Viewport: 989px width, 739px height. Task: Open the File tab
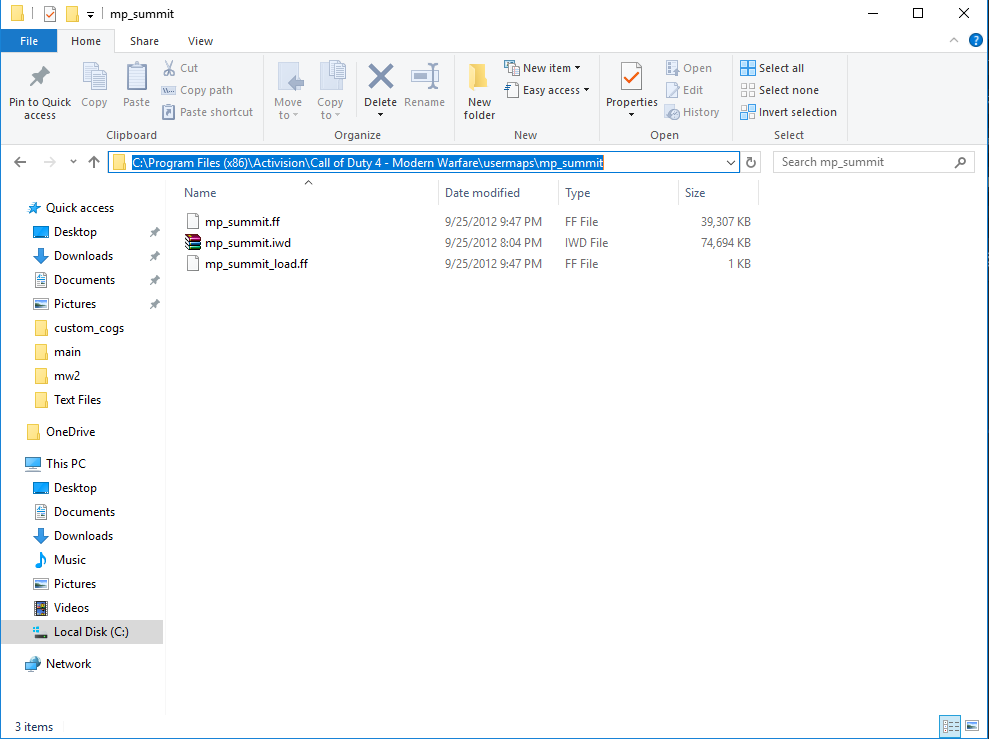click(29, 41)
